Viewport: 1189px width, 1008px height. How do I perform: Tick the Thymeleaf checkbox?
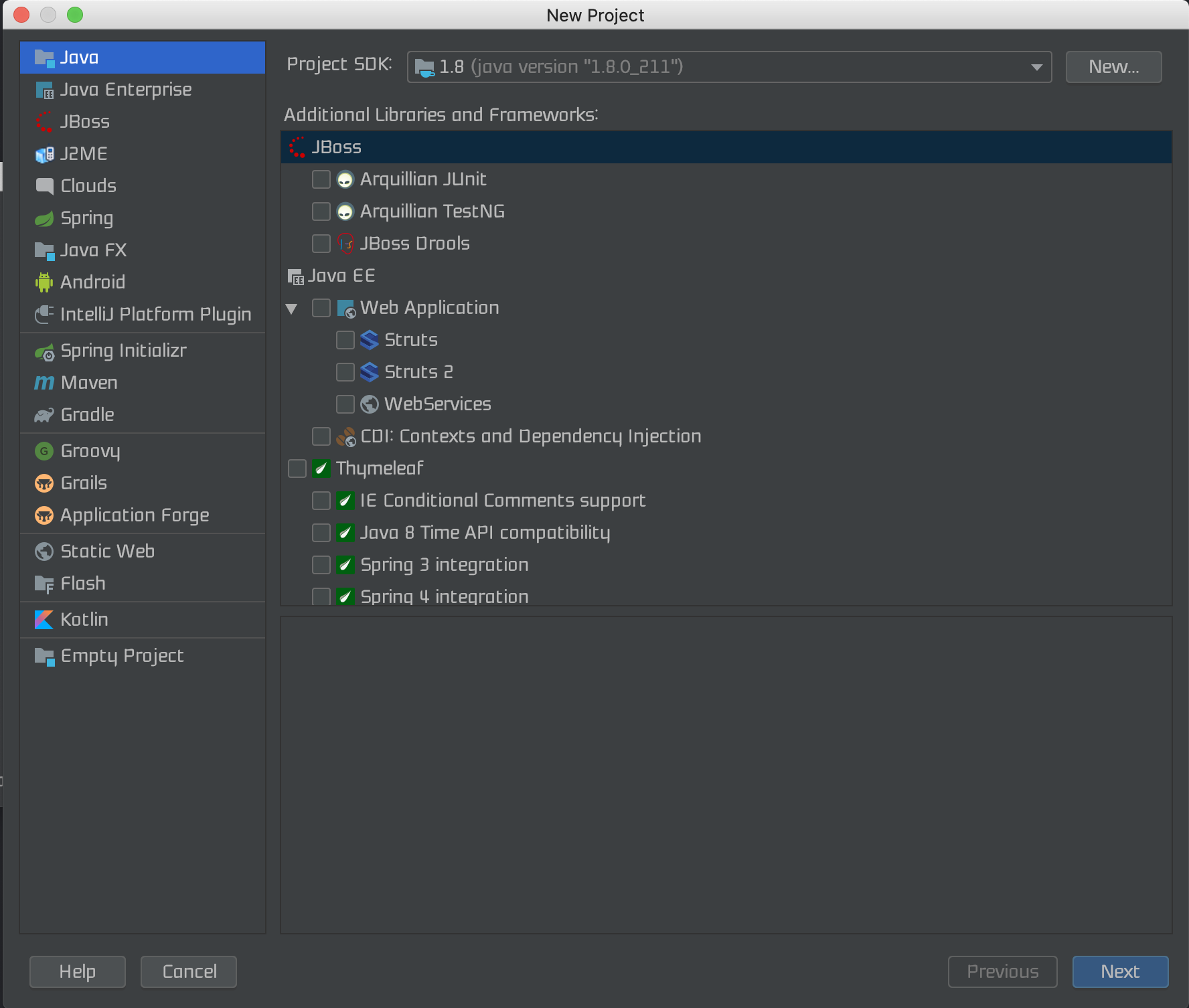[297, 469]
